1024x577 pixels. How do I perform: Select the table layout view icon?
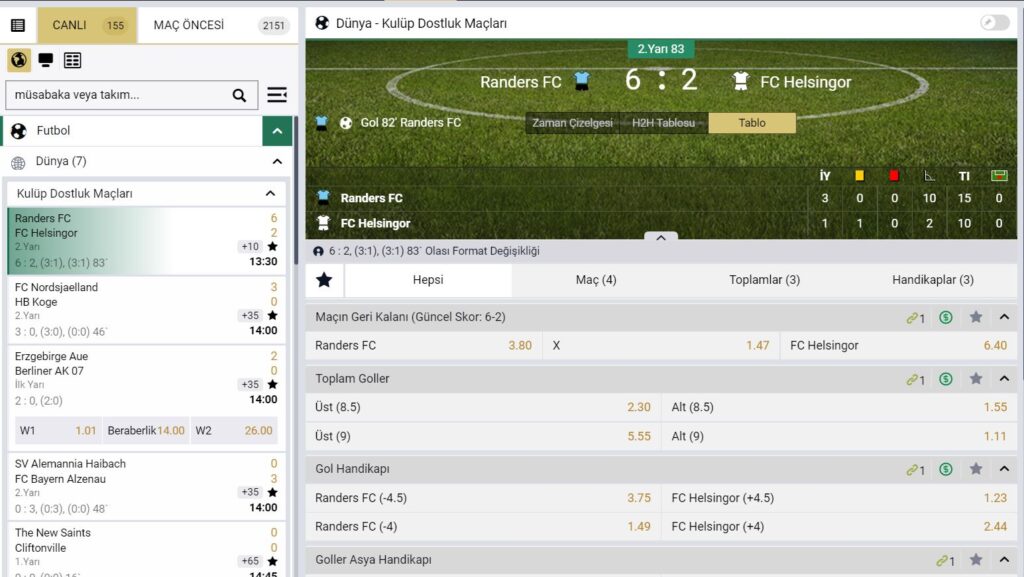coord(72,60)
